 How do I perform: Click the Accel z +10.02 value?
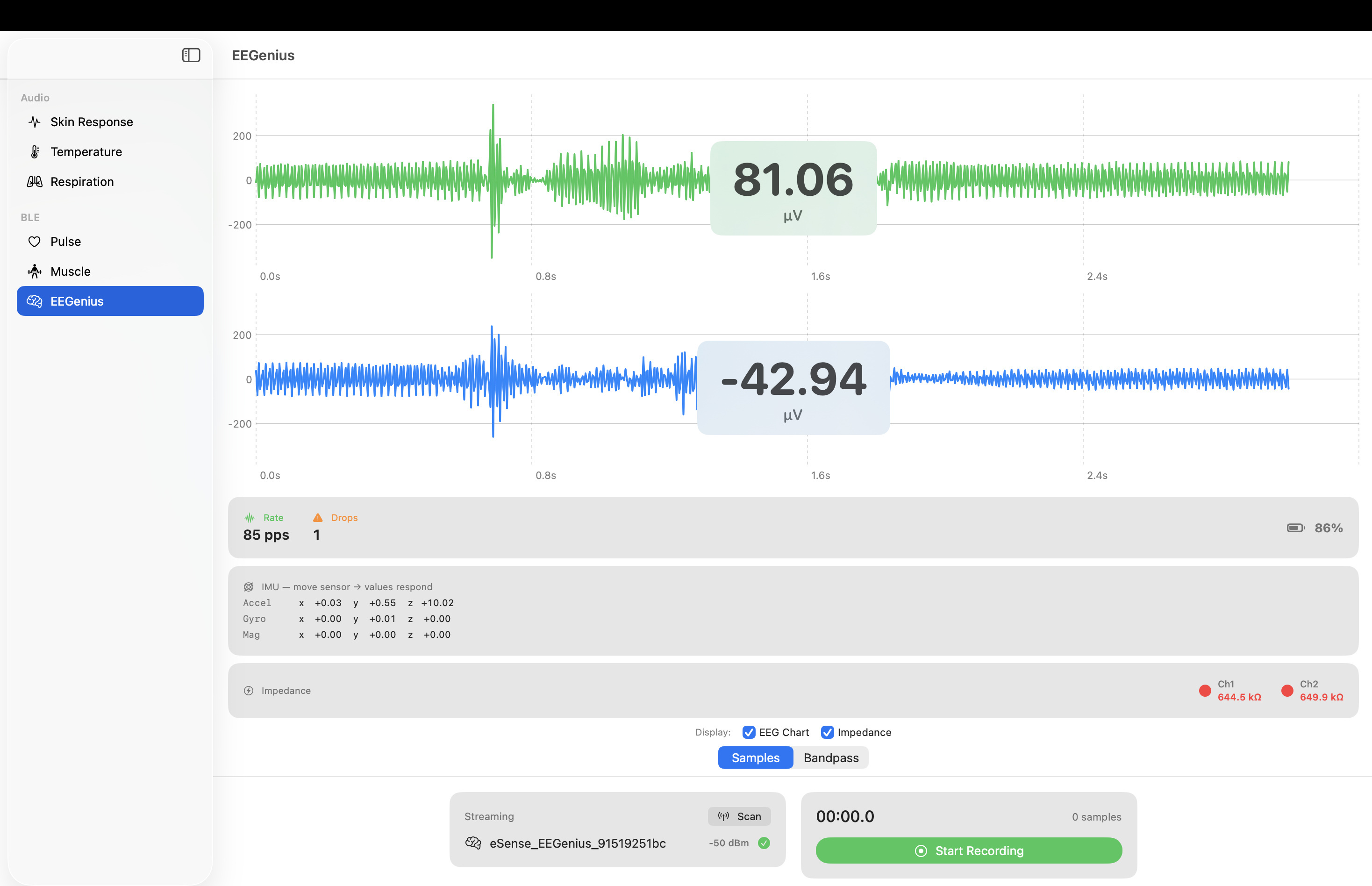point(437,603)
